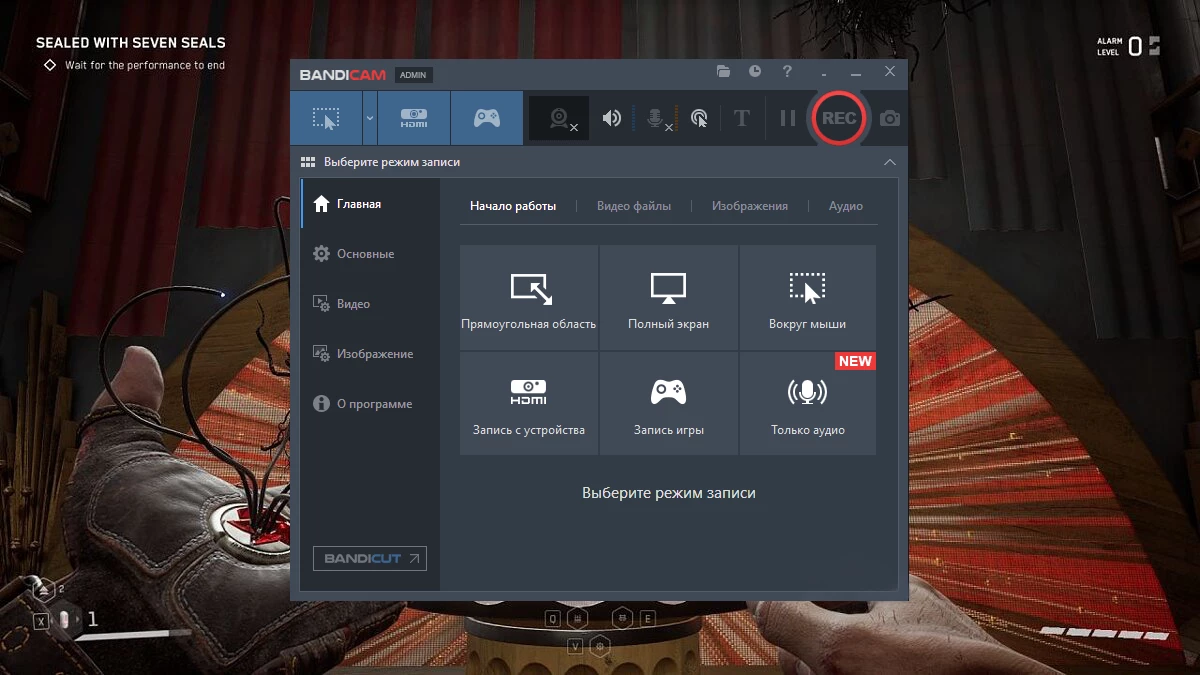1200x675 pixels.
Task: Select game recording mode gamepad icon in toolbar
Action: coord(487,118)
